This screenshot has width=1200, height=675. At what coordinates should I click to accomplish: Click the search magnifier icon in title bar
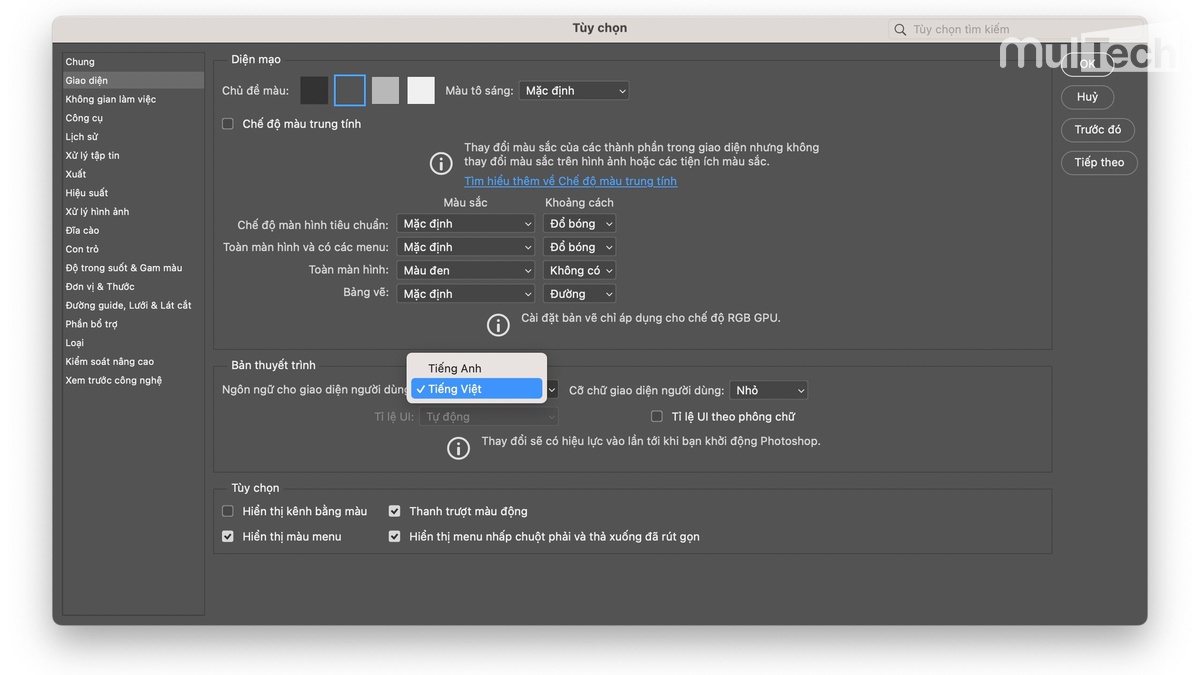tap(899, 29)
